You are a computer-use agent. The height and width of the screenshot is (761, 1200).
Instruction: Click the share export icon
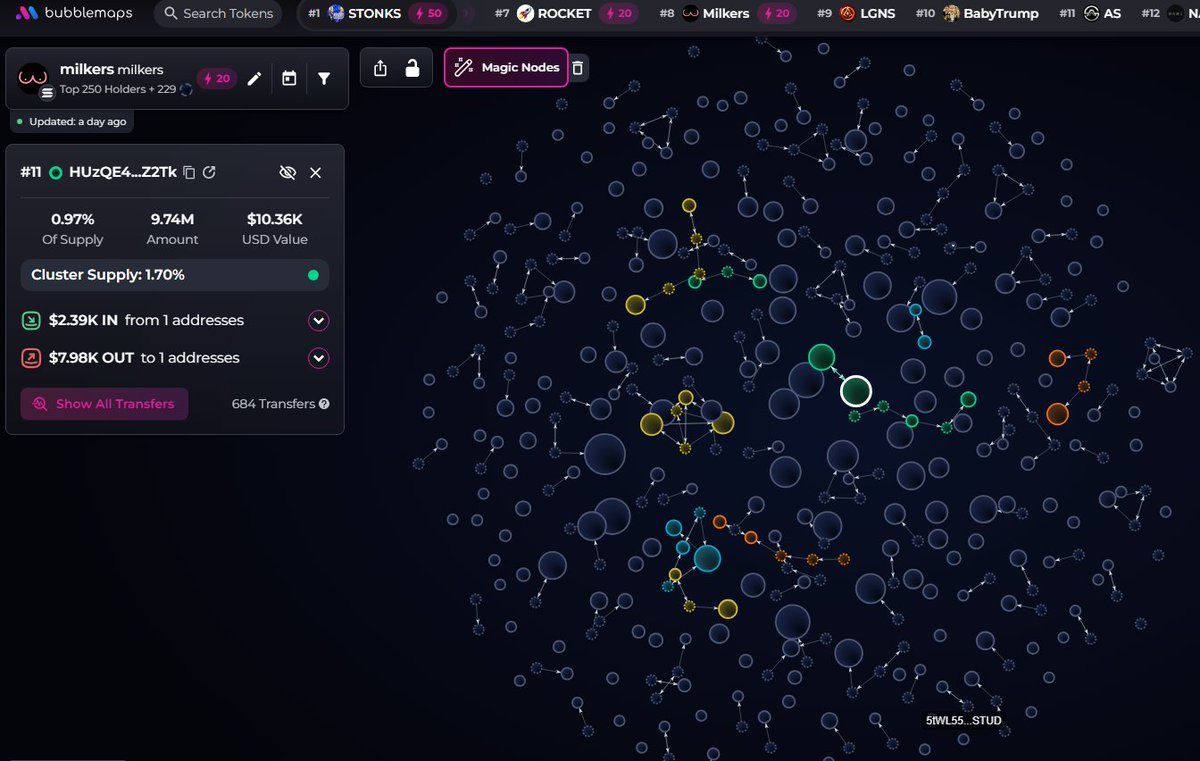pyautogui.click(x=380, y=68)
